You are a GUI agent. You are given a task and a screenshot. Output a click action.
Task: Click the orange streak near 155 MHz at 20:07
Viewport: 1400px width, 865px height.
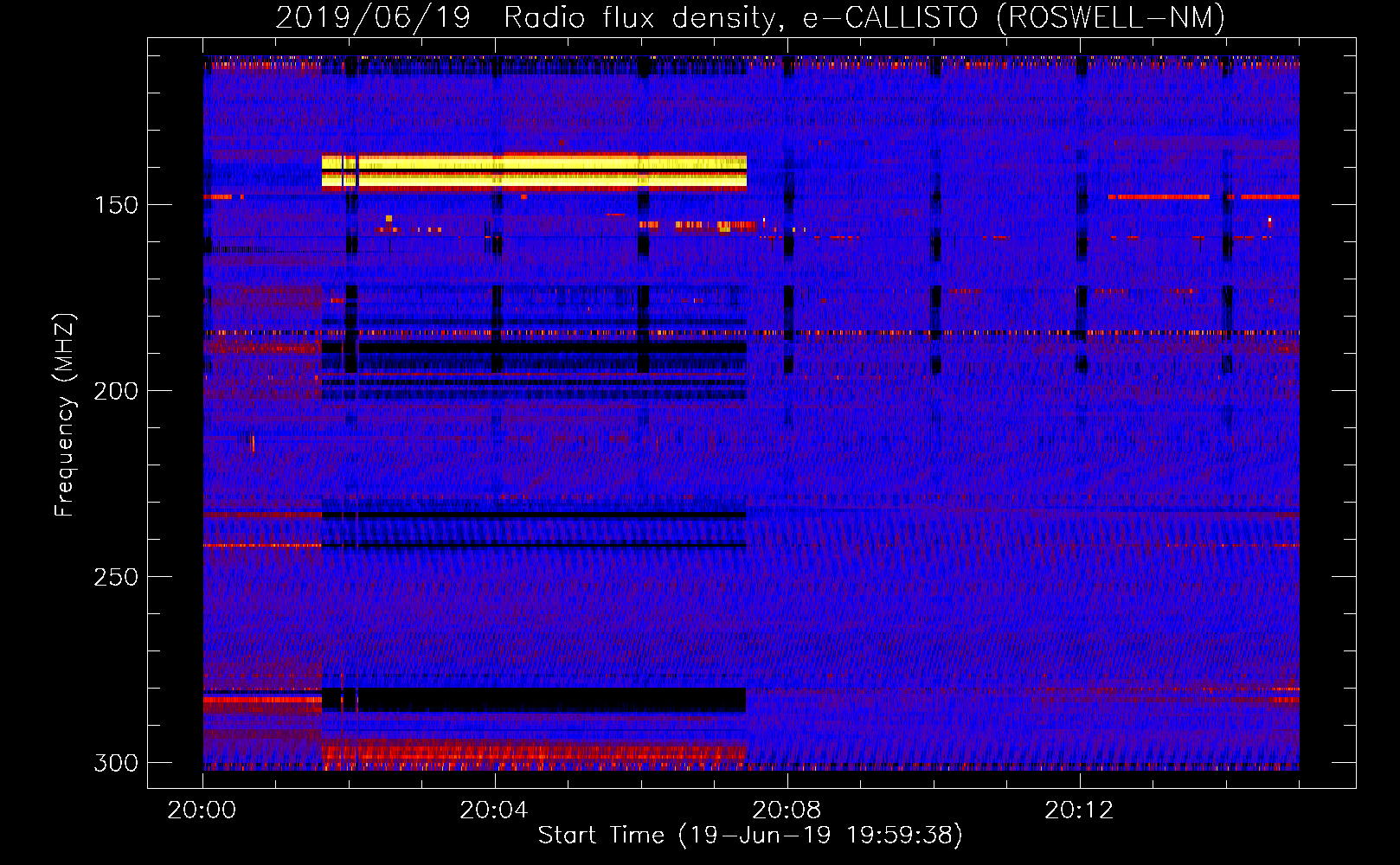point(699,225)
